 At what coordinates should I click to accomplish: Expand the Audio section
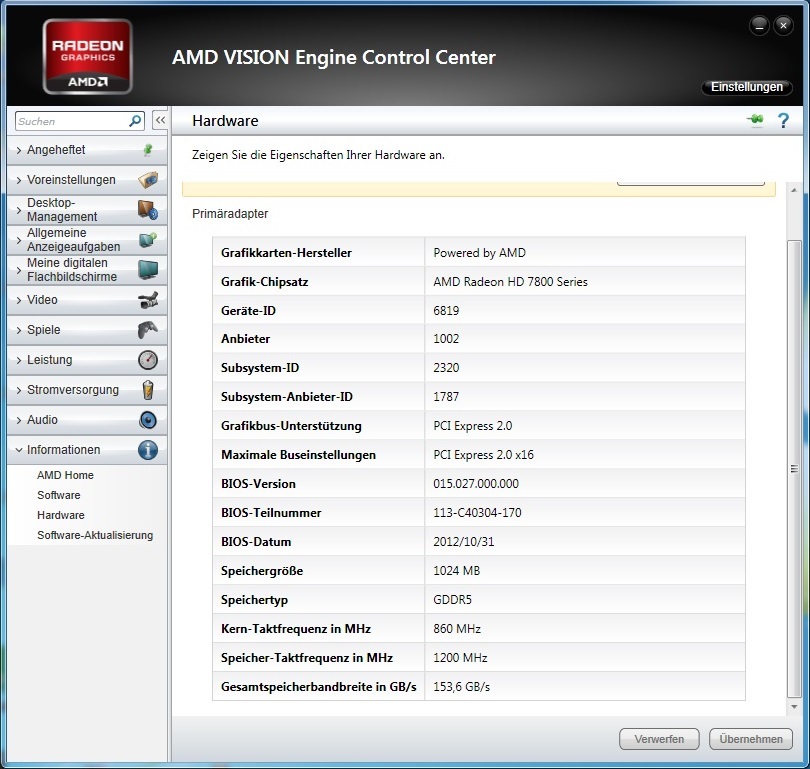(87, 420)
